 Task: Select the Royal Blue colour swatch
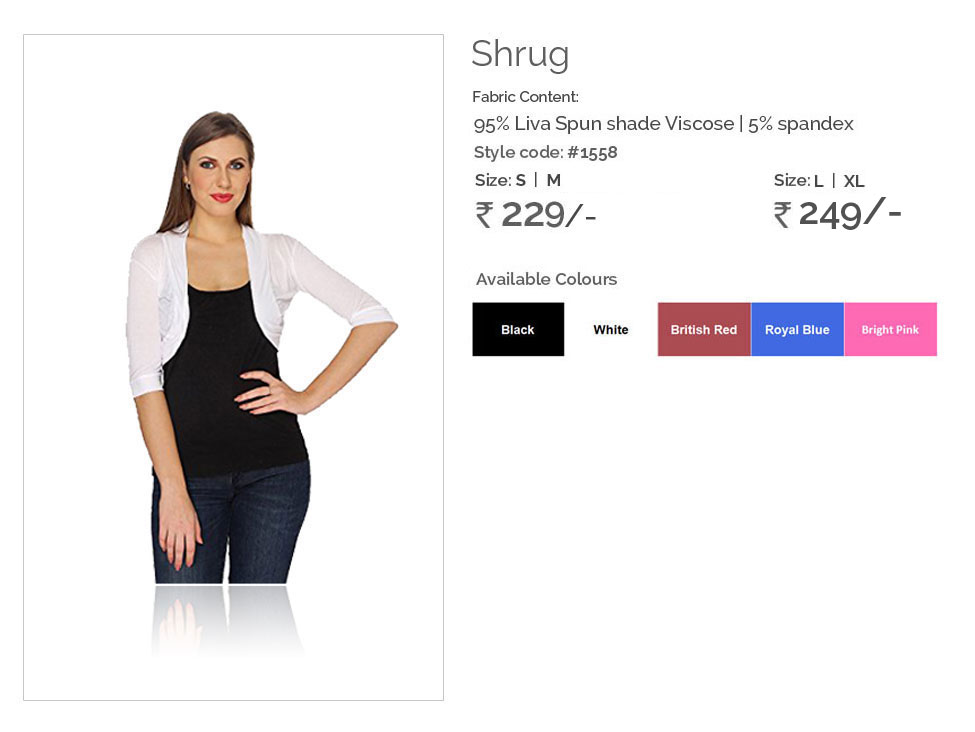click(797, 329)
